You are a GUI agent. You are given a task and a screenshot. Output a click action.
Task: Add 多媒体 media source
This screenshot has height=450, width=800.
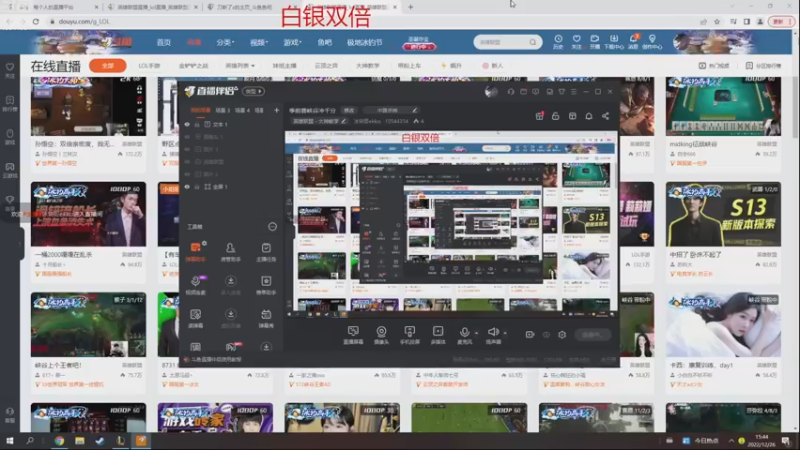(438, 335)
